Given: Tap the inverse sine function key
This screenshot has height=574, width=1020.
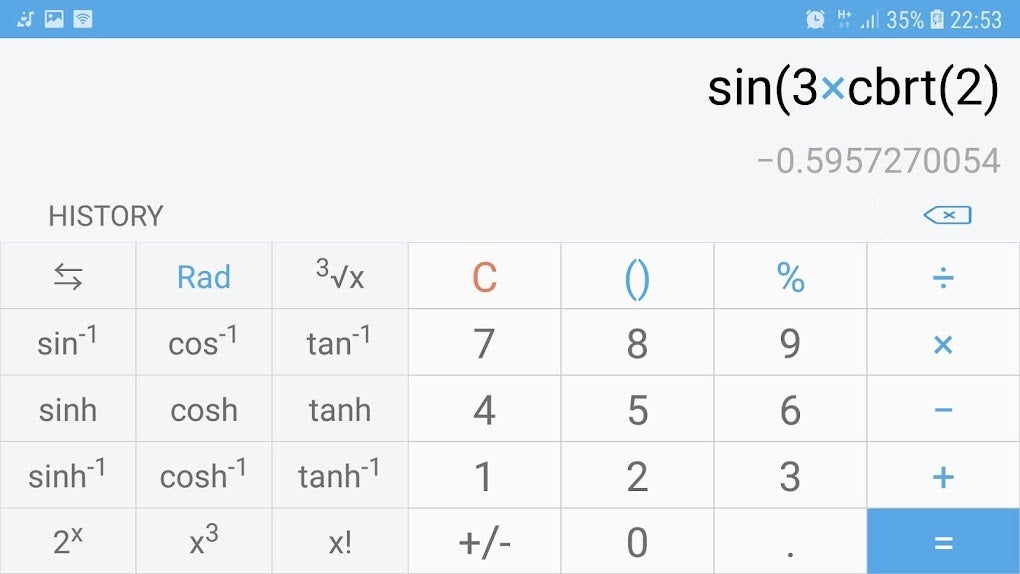Looking at the screenshot, I should coord(67,343).
